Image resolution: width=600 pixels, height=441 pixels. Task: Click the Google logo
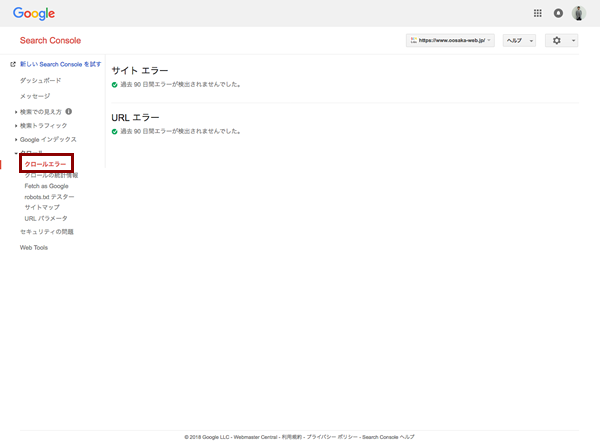coord(34,14)
